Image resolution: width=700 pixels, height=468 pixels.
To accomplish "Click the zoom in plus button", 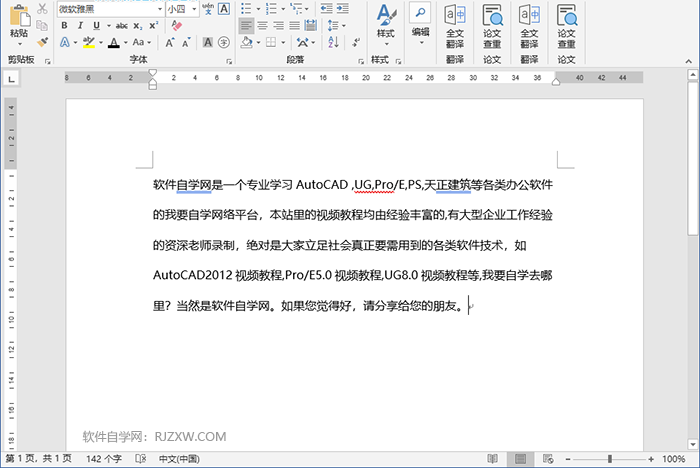I will pos(651,459).
